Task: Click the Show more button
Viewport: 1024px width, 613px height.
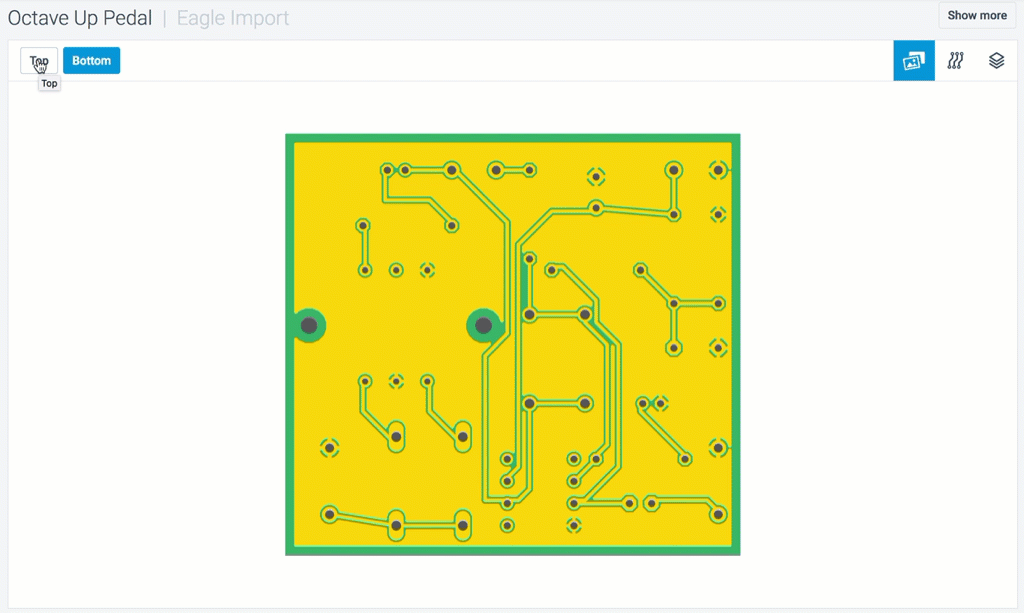Action: (x=977, y=15)
